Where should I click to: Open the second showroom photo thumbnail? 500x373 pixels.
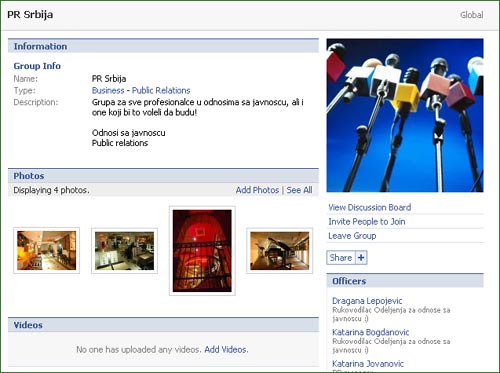124,251
